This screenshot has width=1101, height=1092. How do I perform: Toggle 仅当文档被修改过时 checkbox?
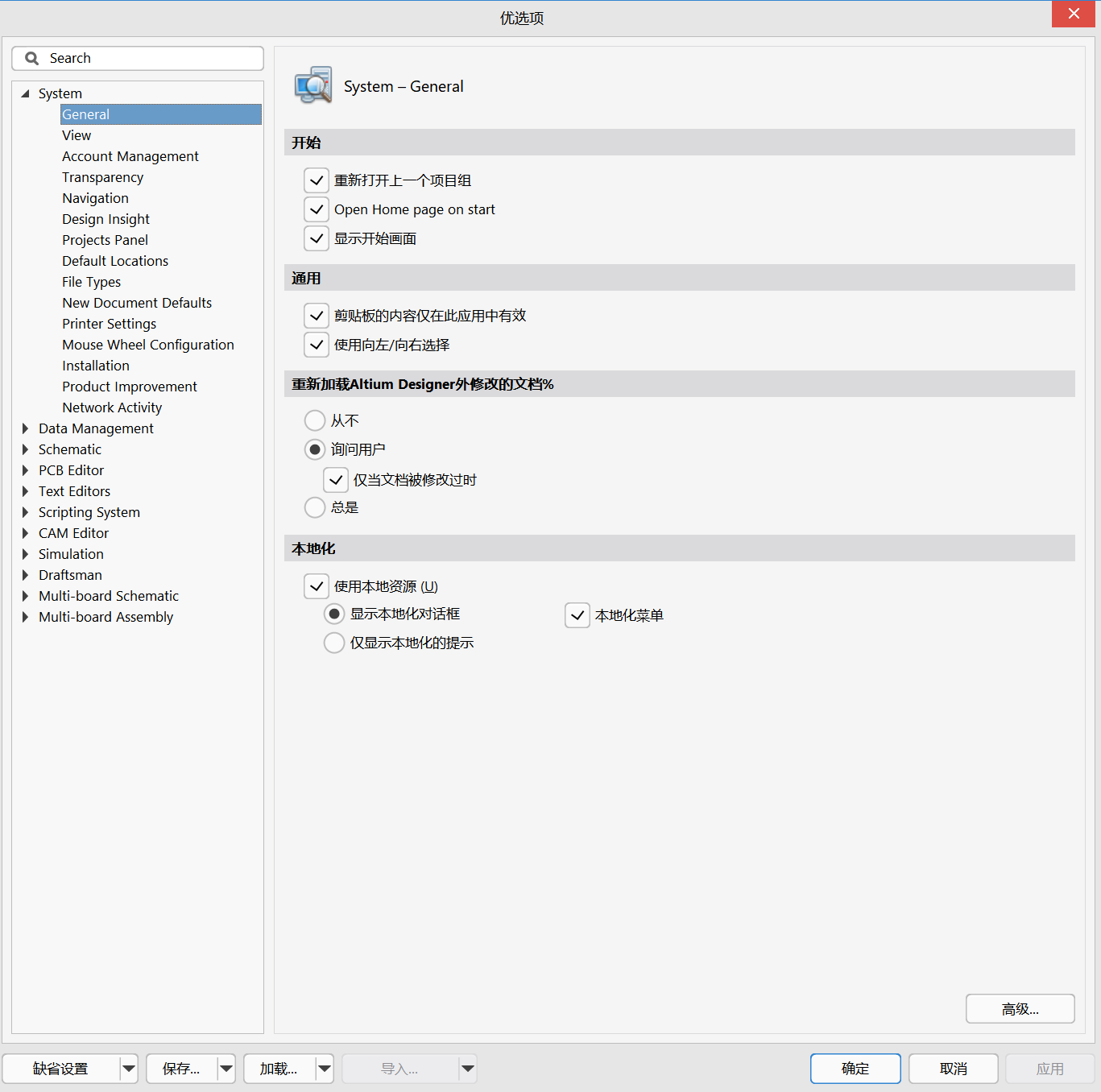coord(336,480)
